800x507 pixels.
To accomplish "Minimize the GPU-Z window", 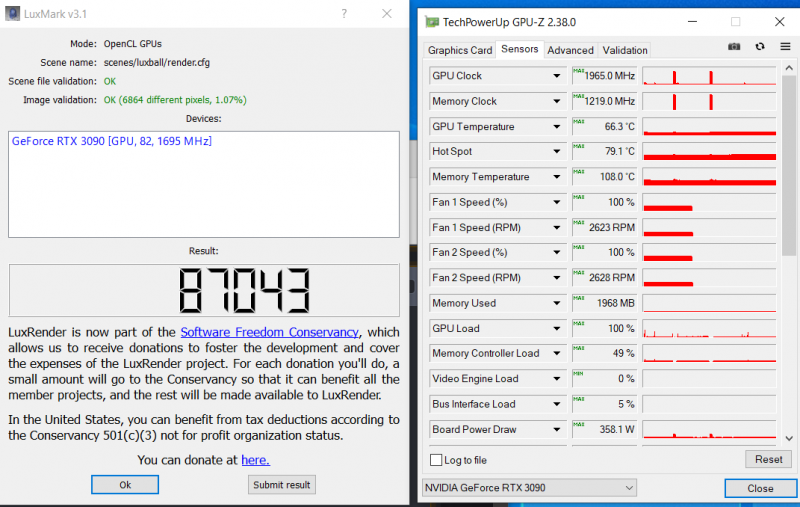I will (692, 21).
